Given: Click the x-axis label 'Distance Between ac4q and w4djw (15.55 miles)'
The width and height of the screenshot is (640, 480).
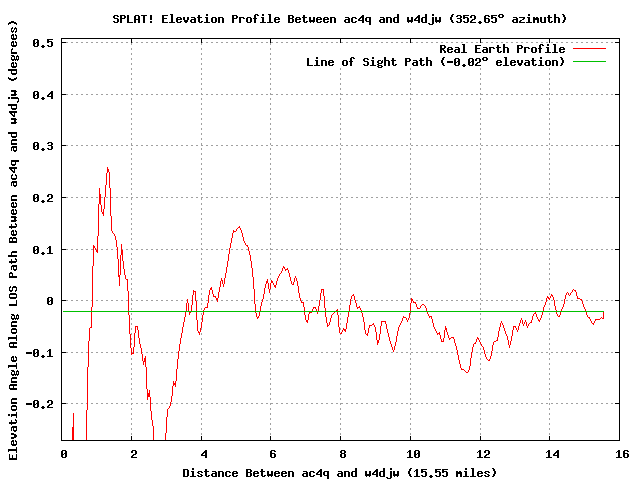Looking at the screenshot, I should [340, 473].
